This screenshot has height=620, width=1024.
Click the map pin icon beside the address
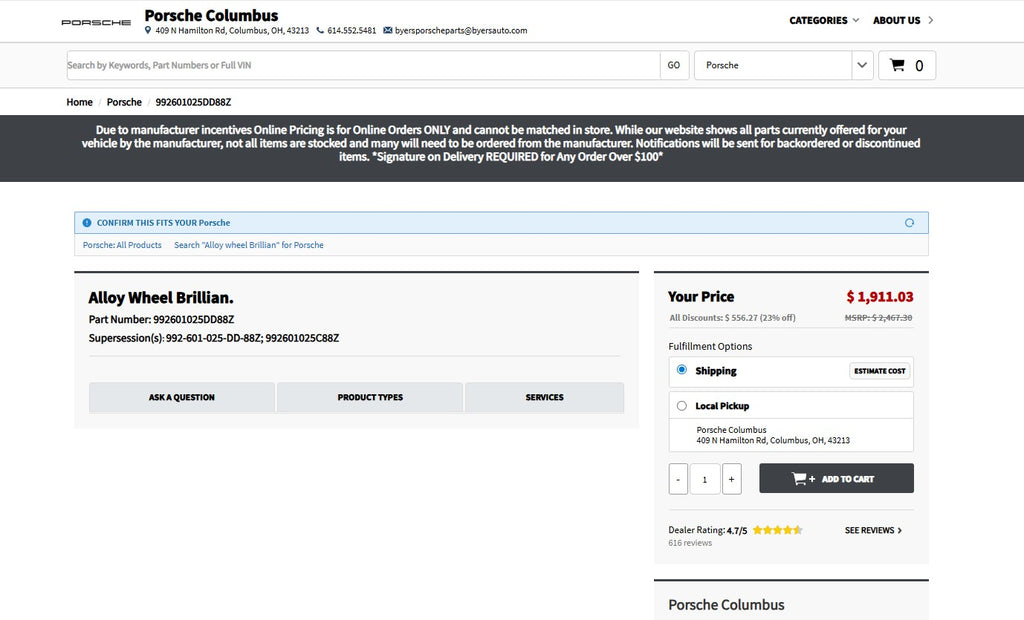click(148, 30)
